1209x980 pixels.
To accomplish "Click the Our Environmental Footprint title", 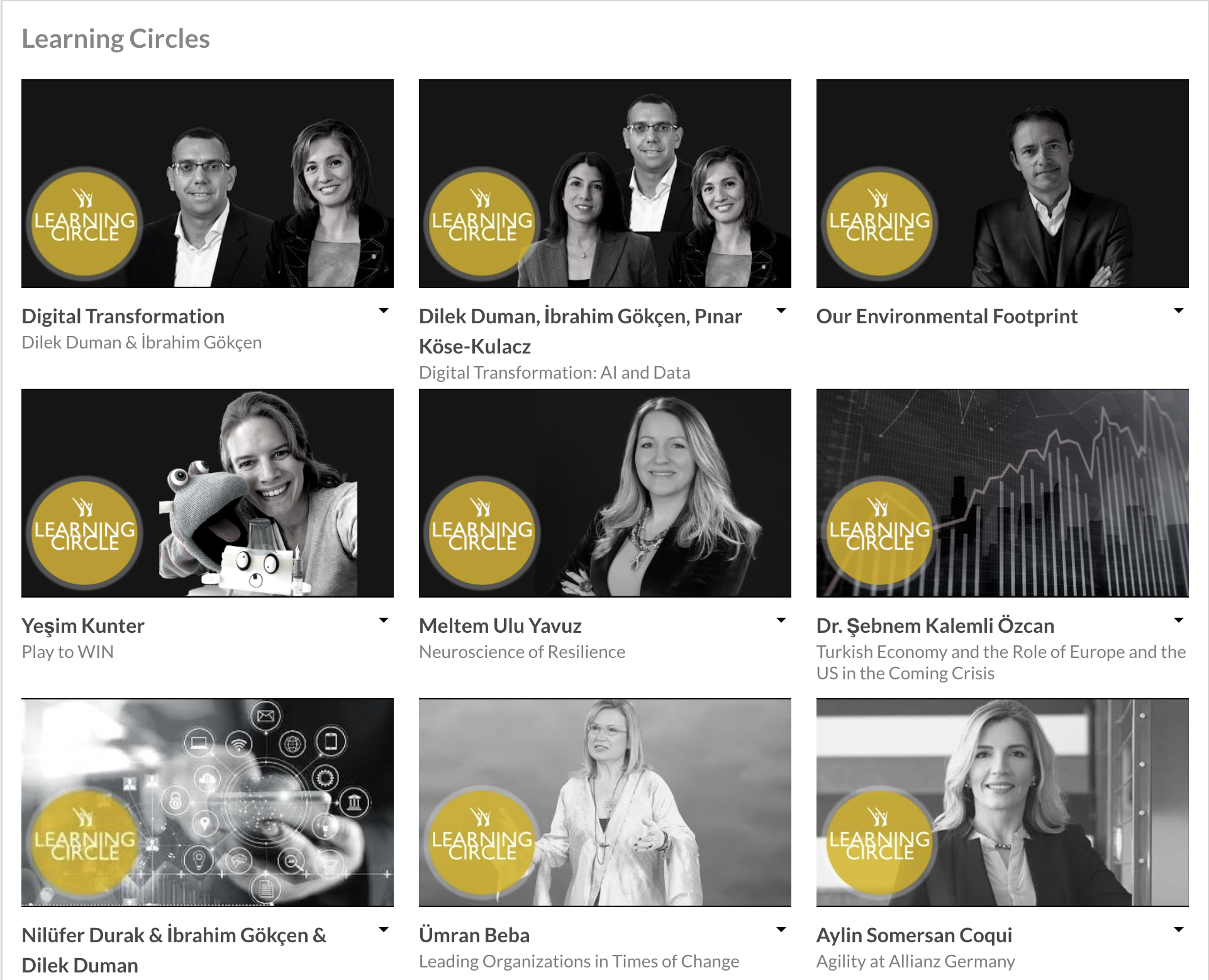I will point(947,316).
